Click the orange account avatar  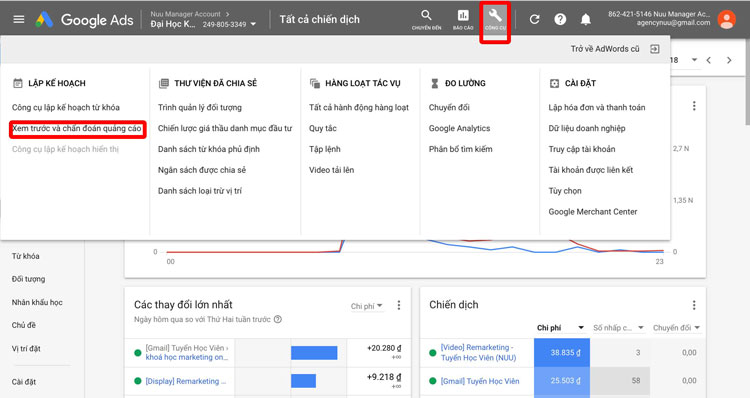[x=727, y=20]
